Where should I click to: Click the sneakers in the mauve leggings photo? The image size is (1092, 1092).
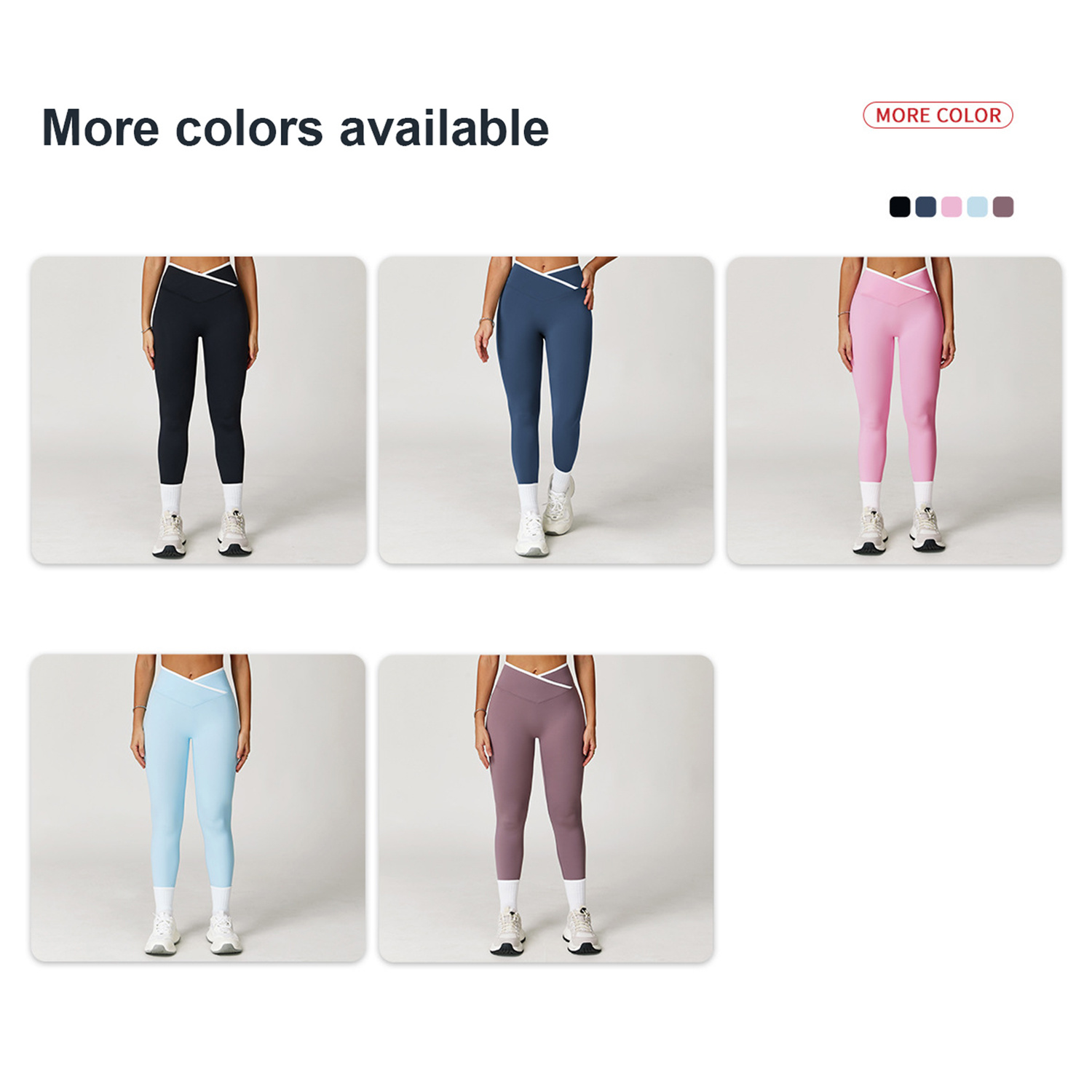546,931
